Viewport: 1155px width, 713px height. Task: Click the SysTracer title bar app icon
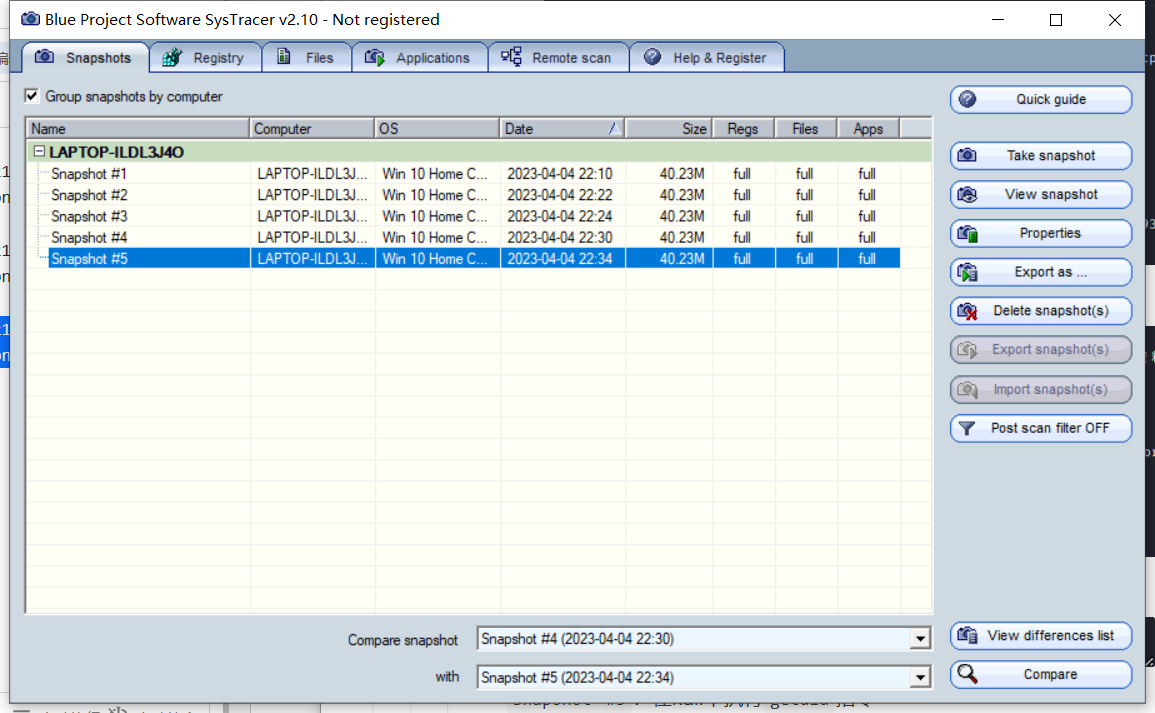[x=30, y=19]
